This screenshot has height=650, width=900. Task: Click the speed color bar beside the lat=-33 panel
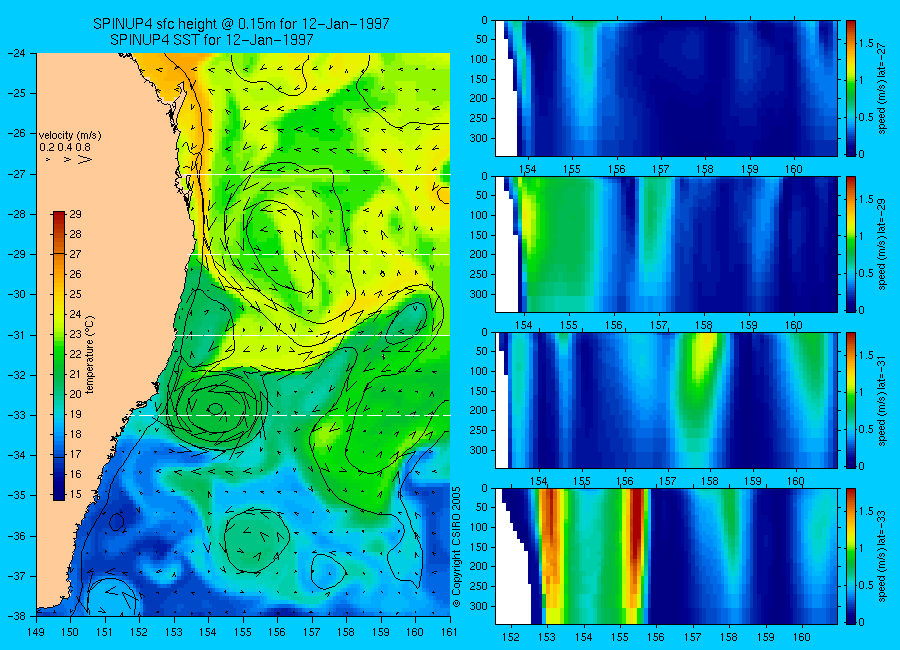coord(851,556)
